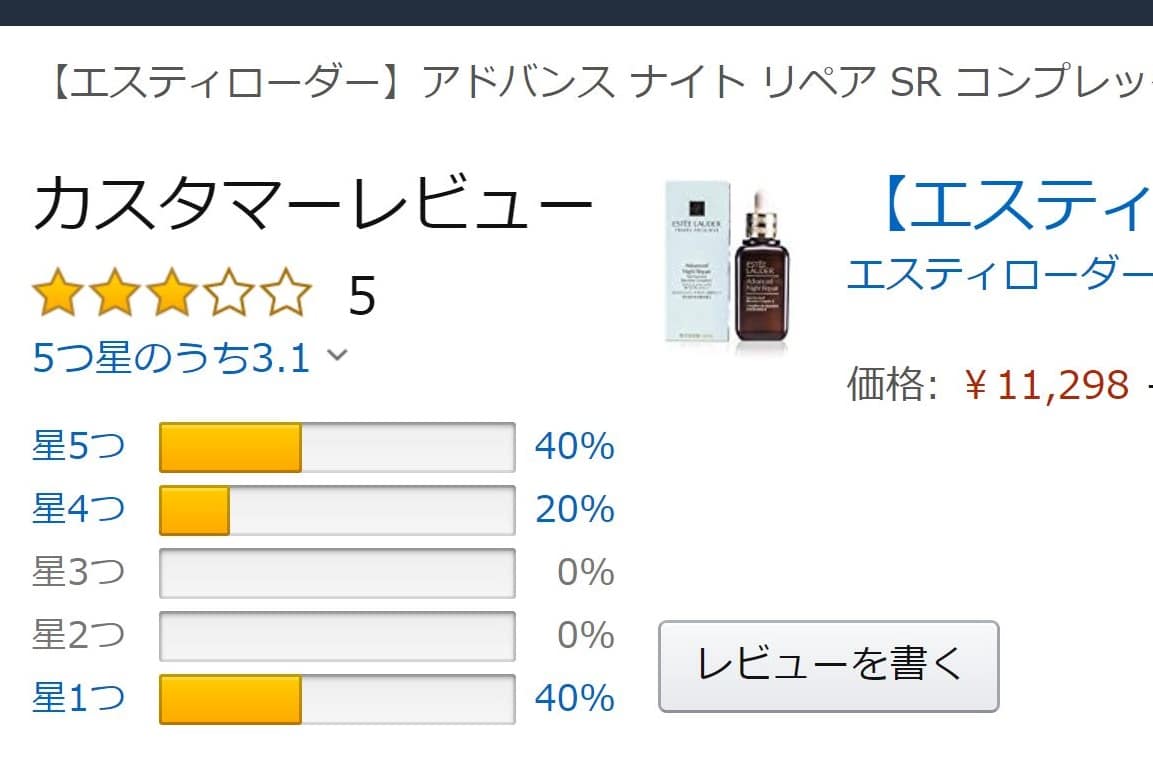Click the first gold rating star

[58, 294]
